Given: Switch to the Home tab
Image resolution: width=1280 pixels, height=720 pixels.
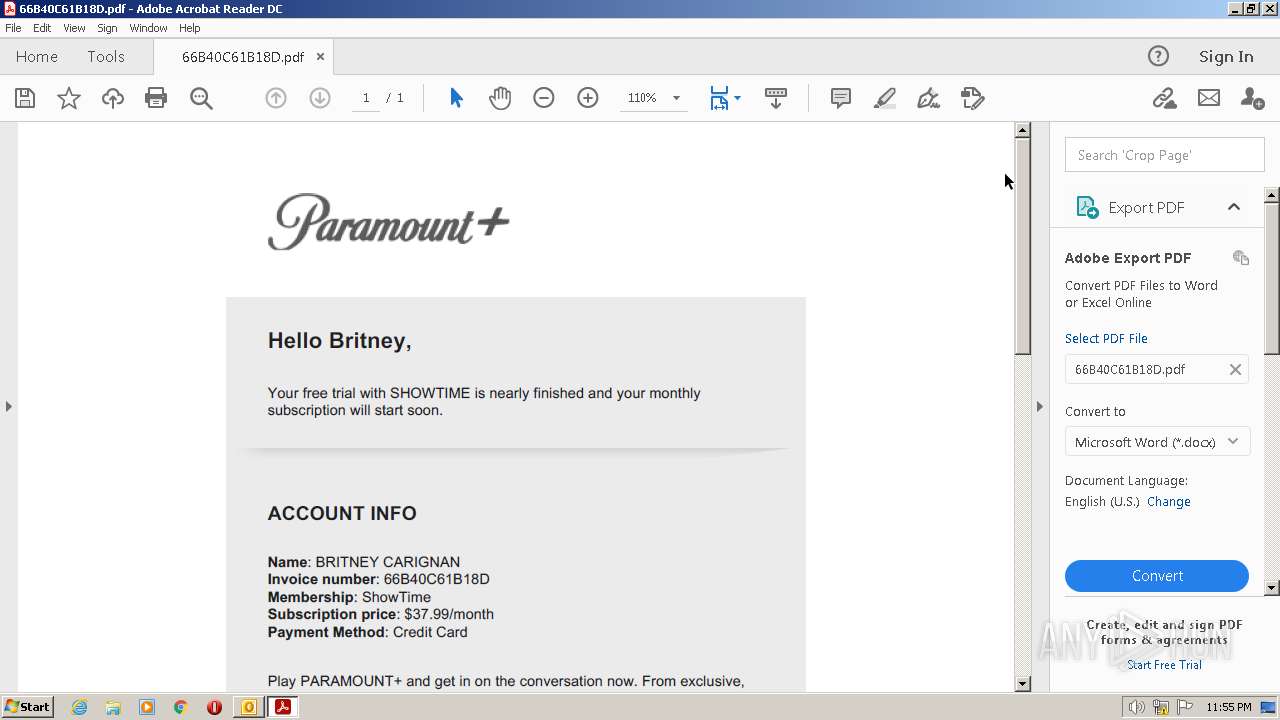Looking at the screenshot, I should pos(37,57).
